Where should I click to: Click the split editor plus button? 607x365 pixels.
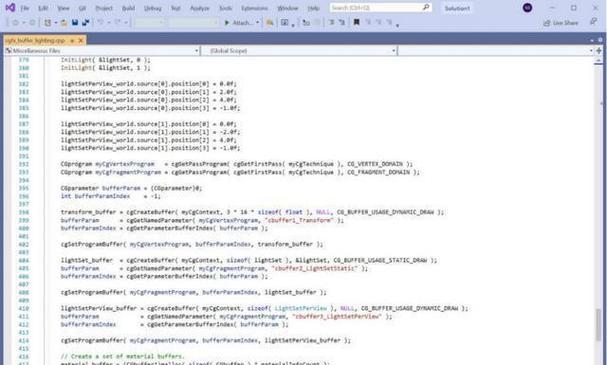(599, 51)
